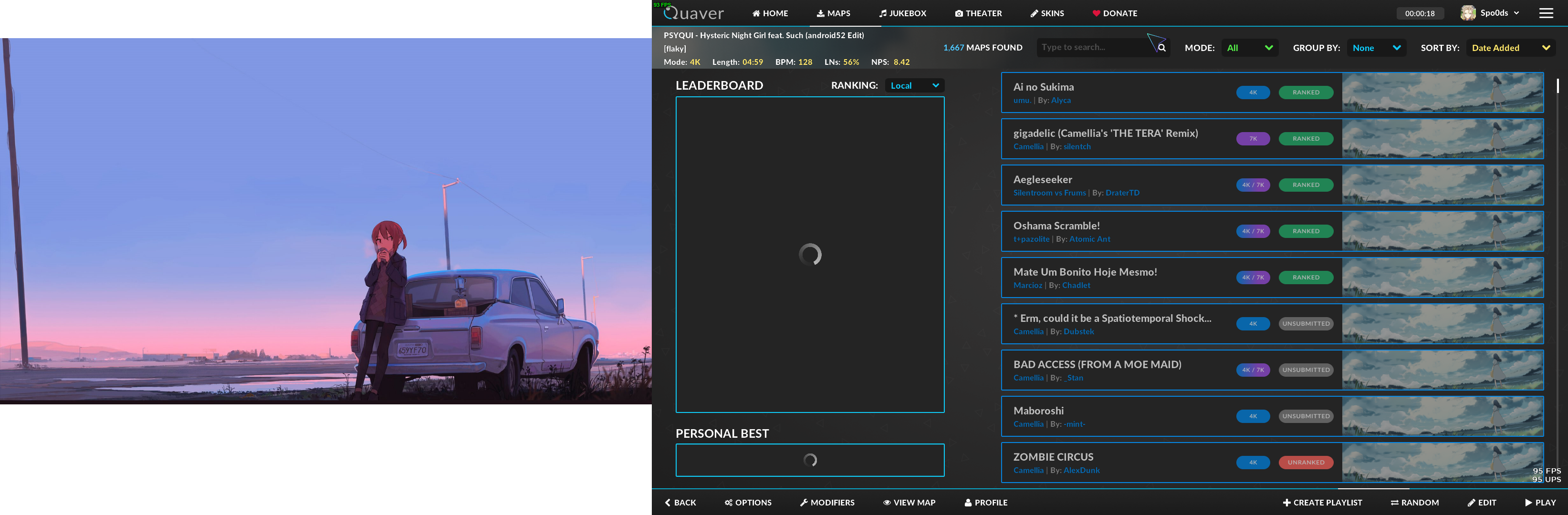Change Ranking from Local dropdown
Image resolution: width=1568 pixels, height=515 pixels.
tap(914, 86)
